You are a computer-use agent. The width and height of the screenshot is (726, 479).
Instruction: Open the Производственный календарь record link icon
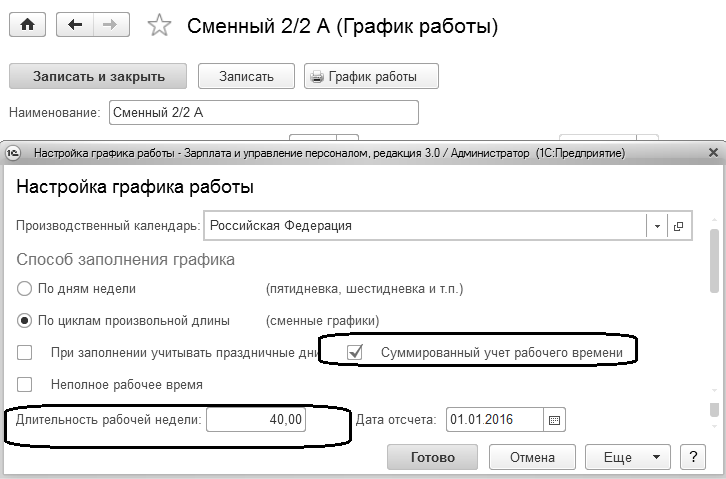(x=679, y=226)
